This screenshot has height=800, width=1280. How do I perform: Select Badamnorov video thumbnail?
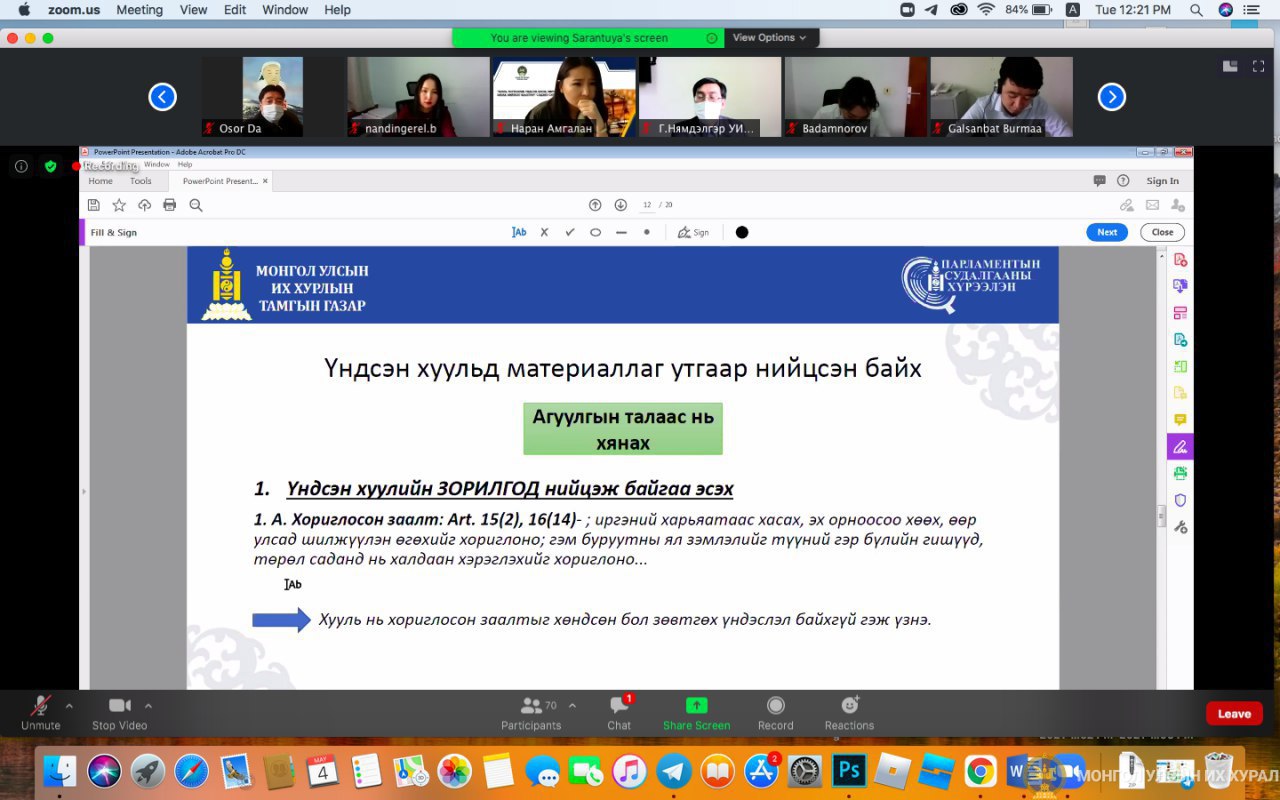coord(856,97)
